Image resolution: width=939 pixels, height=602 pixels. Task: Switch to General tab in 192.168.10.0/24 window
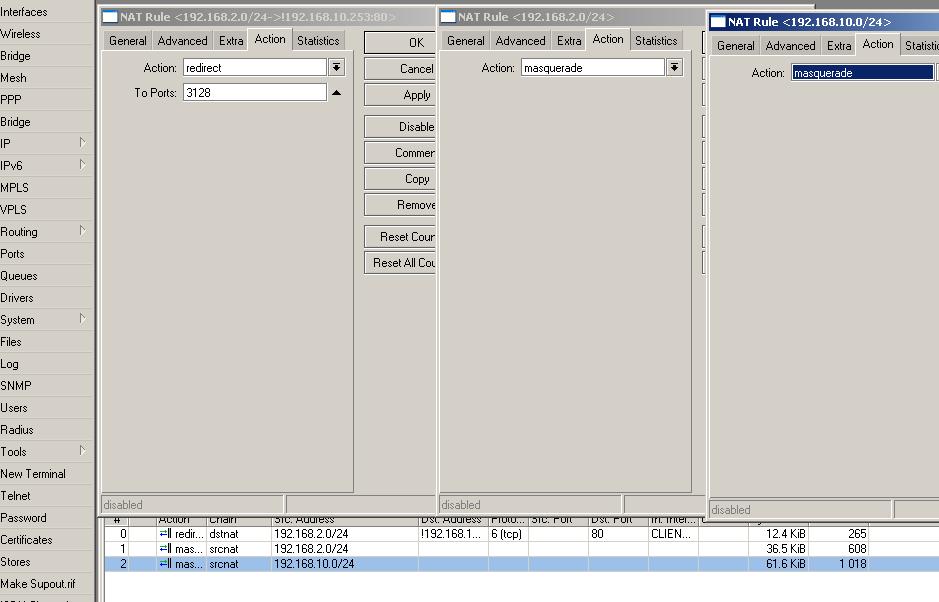(x=735, y=46)
